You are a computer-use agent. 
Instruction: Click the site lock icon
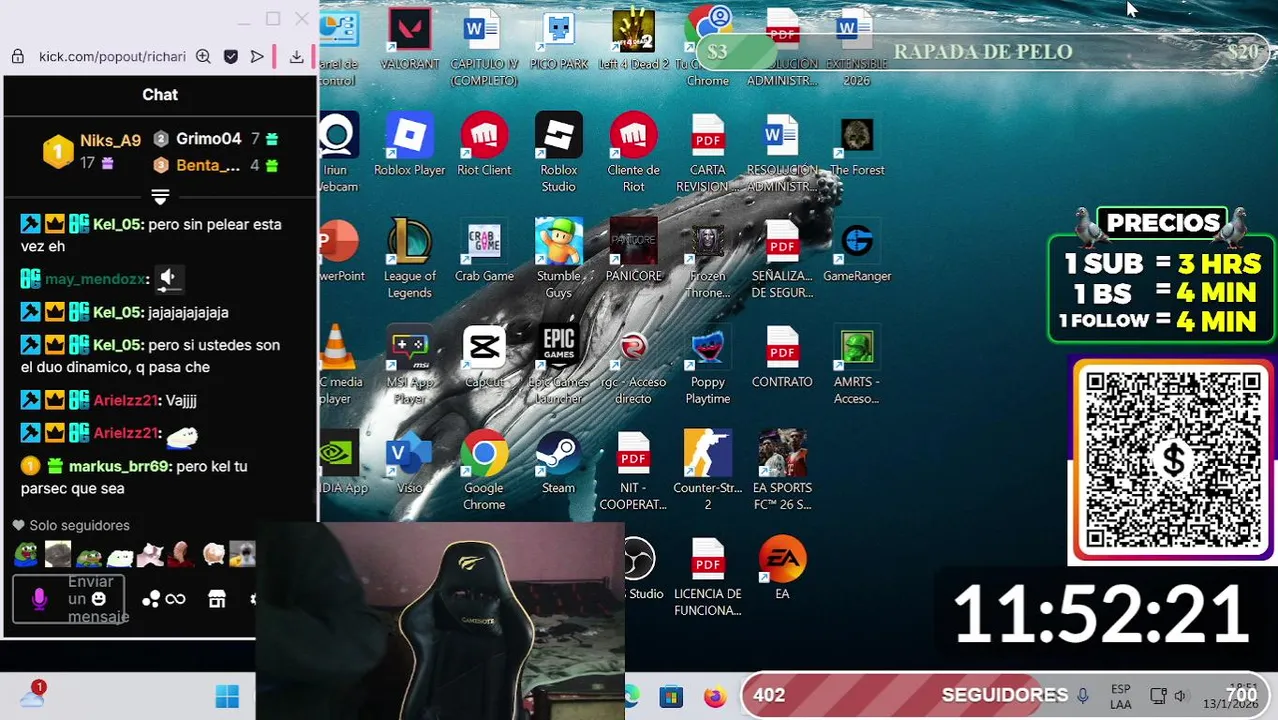(17, 57)
